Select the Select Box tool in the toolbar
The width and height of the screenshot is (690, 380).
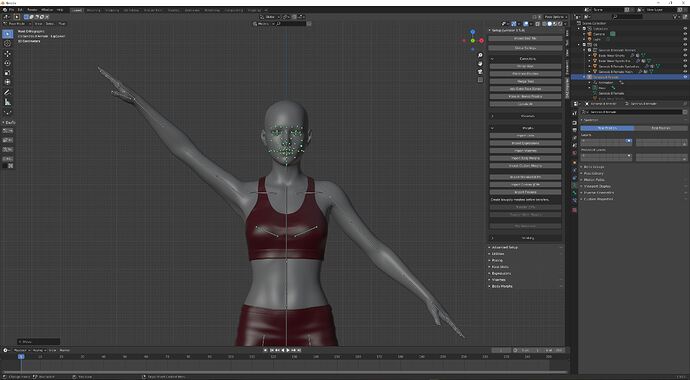click(7, 34)
